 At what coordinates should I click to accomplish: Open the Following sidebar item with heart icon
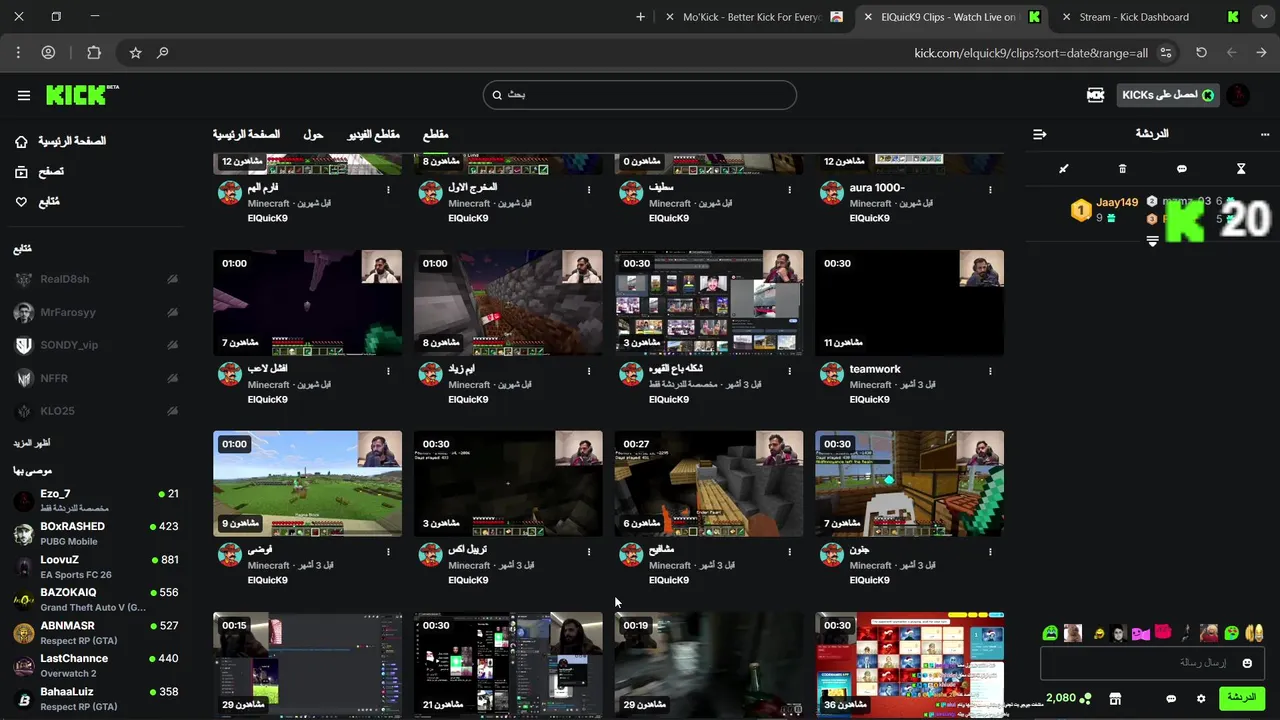coord(38,202)
